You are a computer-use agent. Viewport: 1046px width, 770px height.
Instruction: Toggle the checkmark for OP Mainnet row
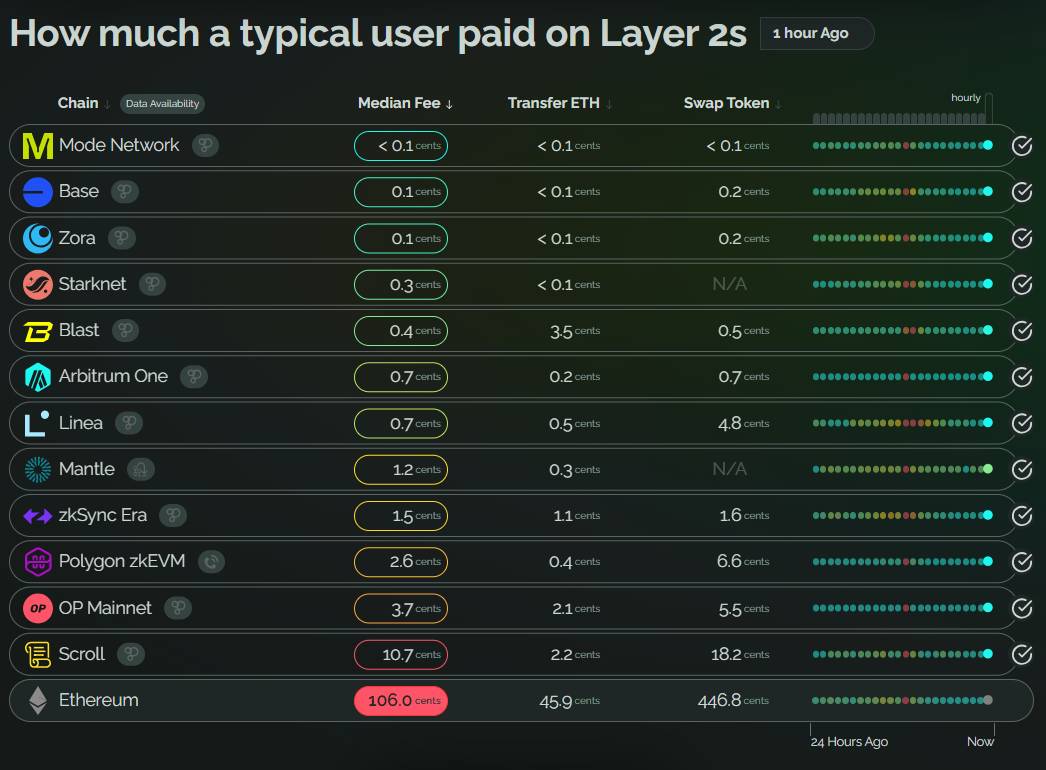click(1022, 609)
